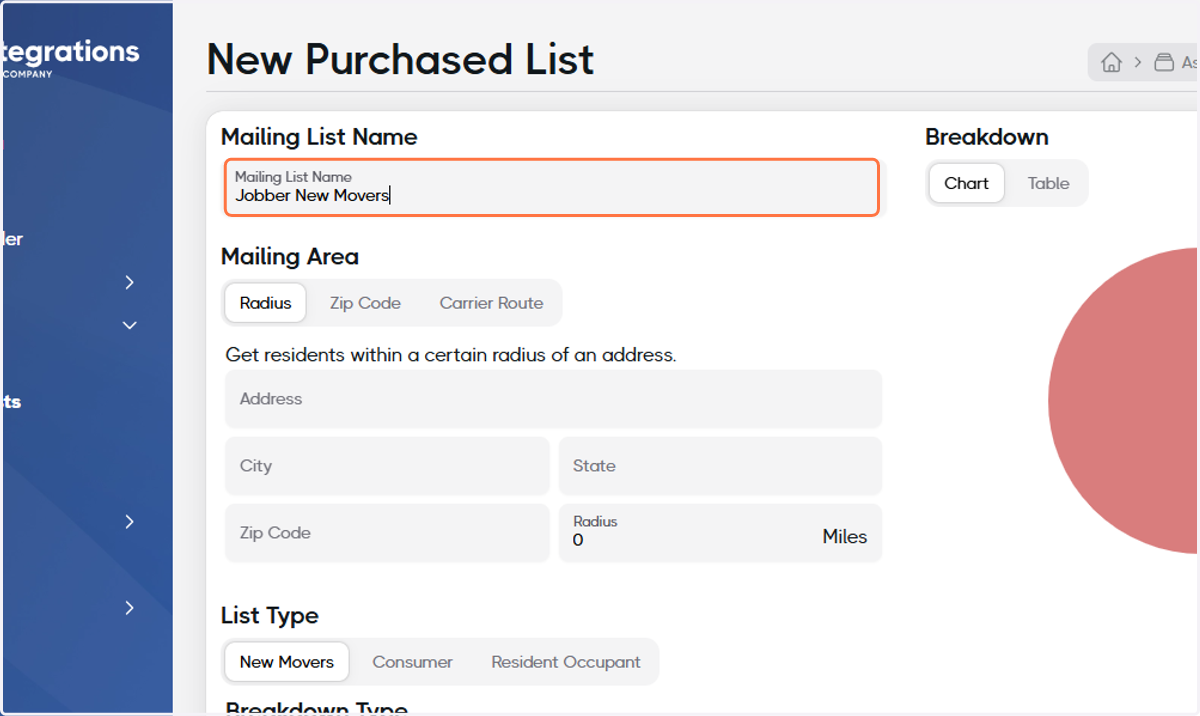The image size is (1200, 716).
Task: Select the Radius mailing area option
Action: point(265,303)
